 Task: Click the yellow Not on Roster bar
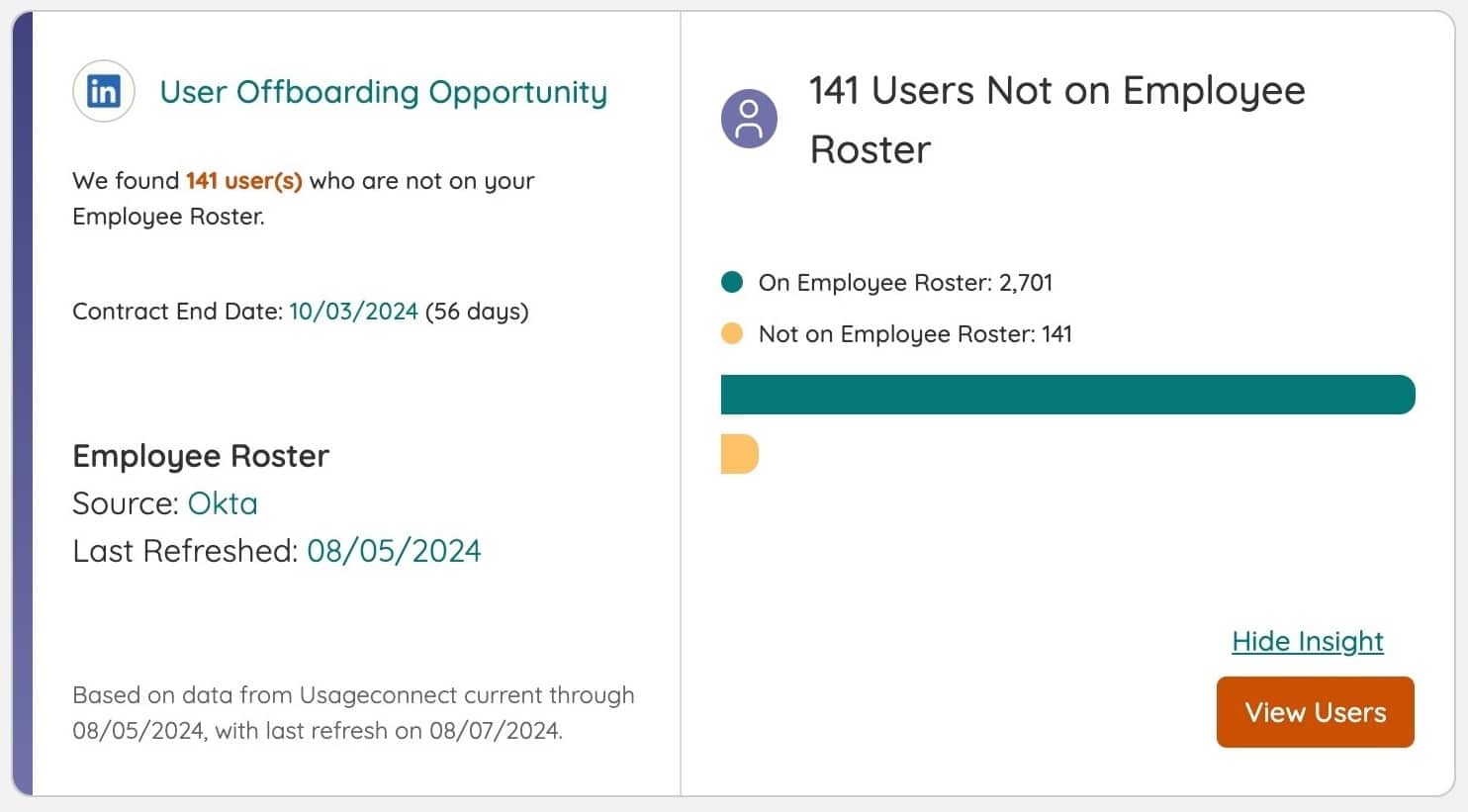(x=739, y=455)
